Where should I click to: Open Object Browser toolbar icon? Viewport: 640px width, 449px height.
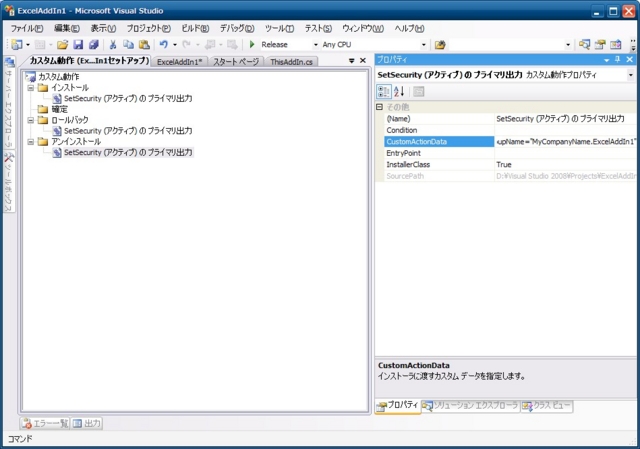click(x=616, y=44)
